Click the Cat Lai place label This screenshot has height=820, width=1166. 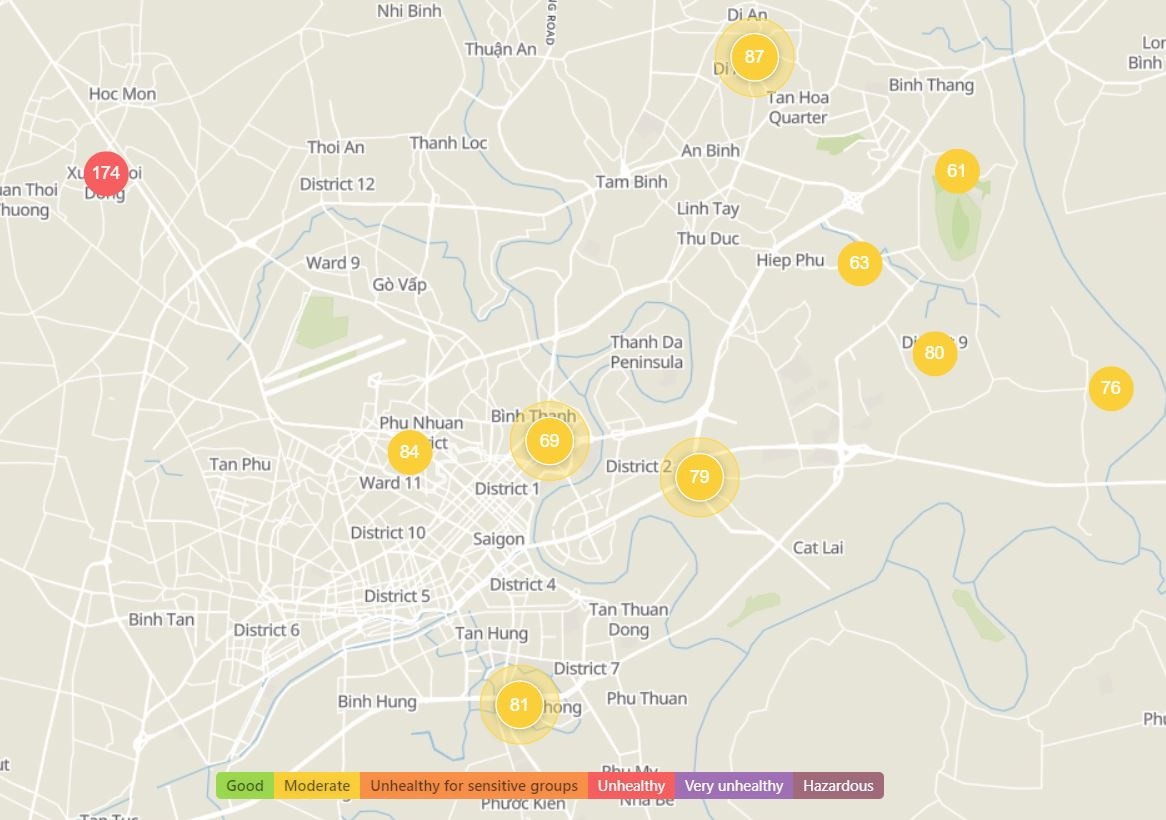click(818, 548)
